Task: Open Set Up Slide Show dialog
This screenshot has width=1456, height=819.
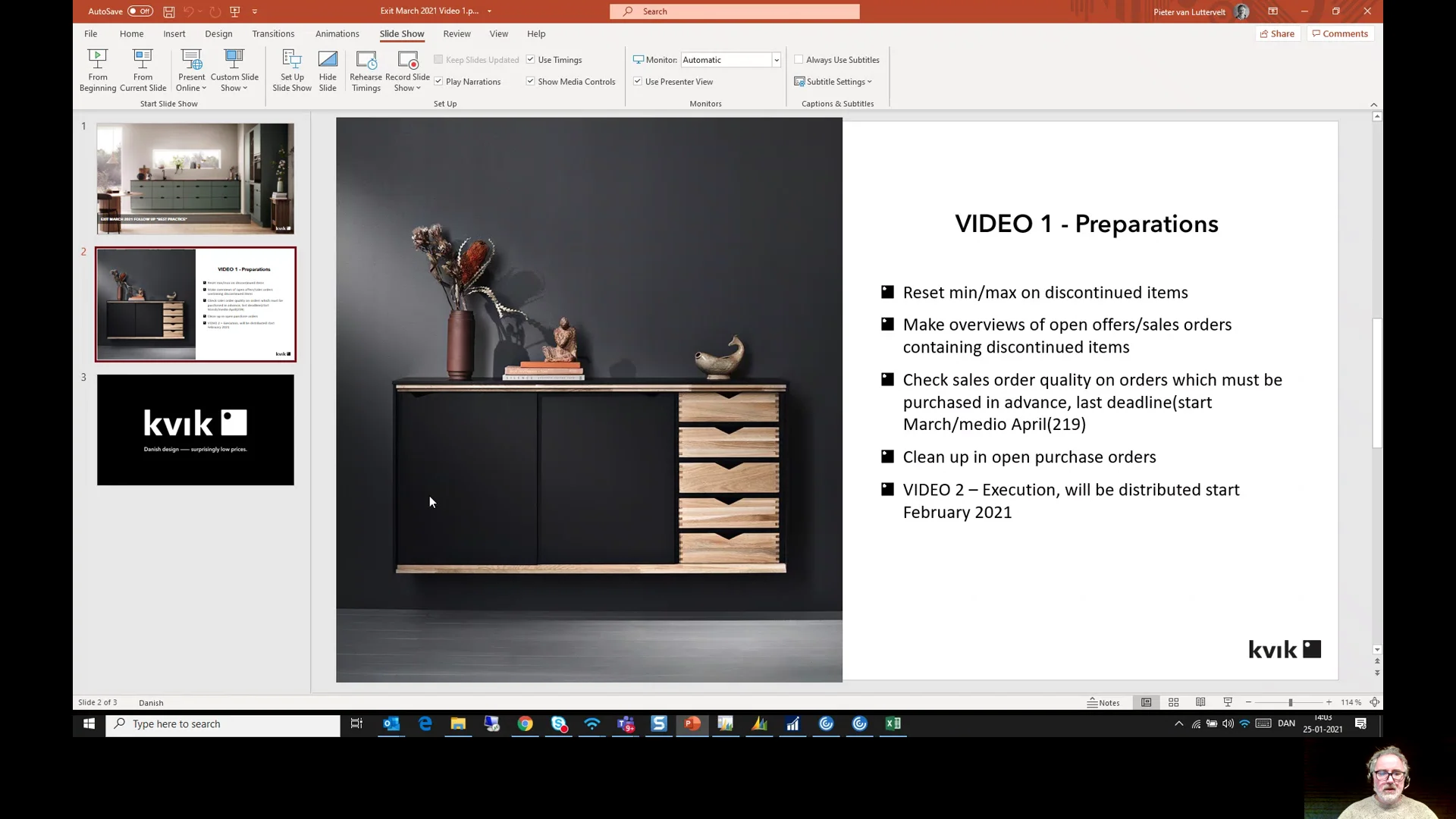Action: [292, 69]
